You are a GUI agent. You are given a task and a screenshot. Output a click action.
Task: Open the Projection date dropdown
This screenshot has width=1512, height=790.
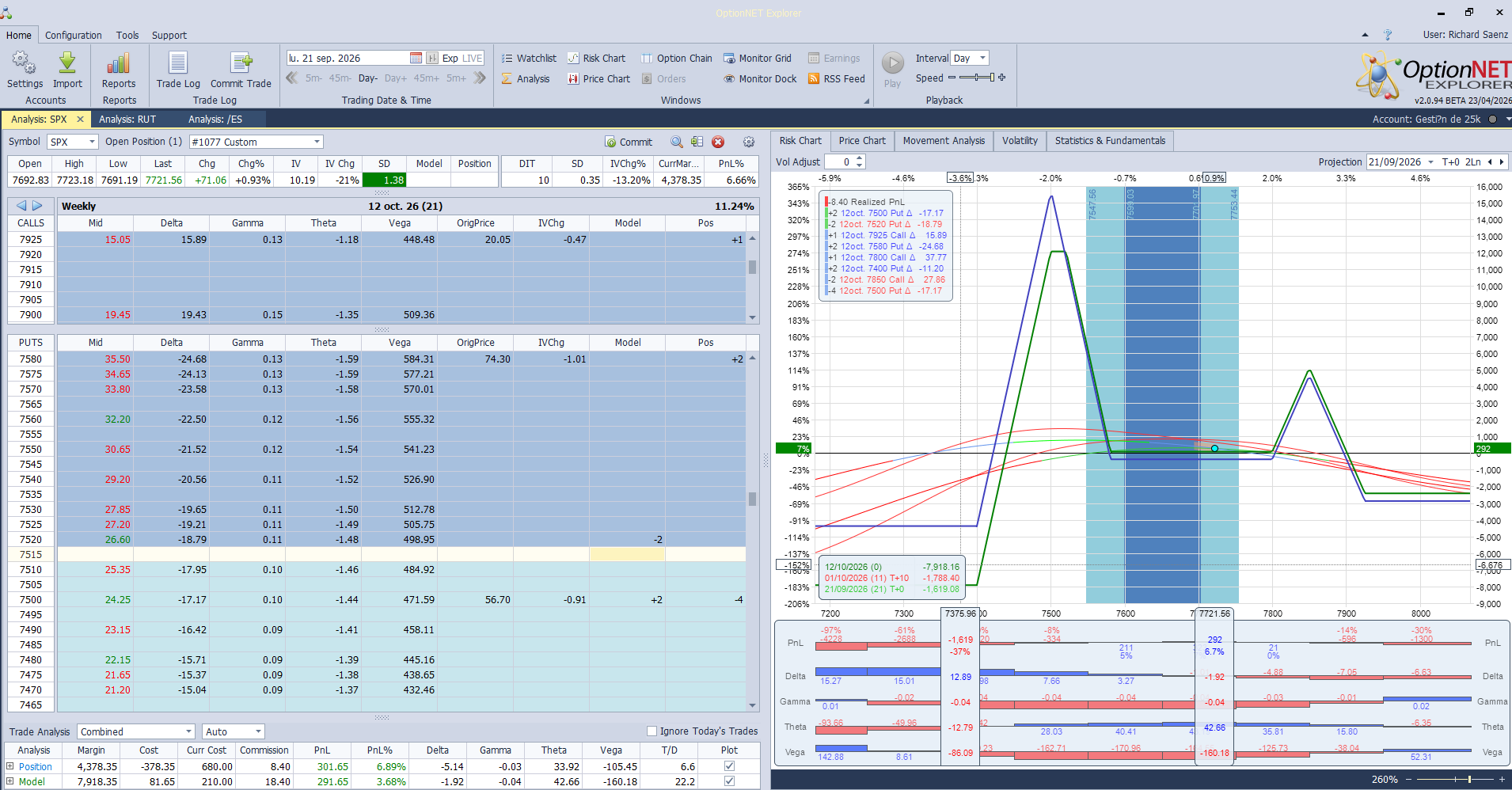pyautogui.click(x=1431, y=161)
